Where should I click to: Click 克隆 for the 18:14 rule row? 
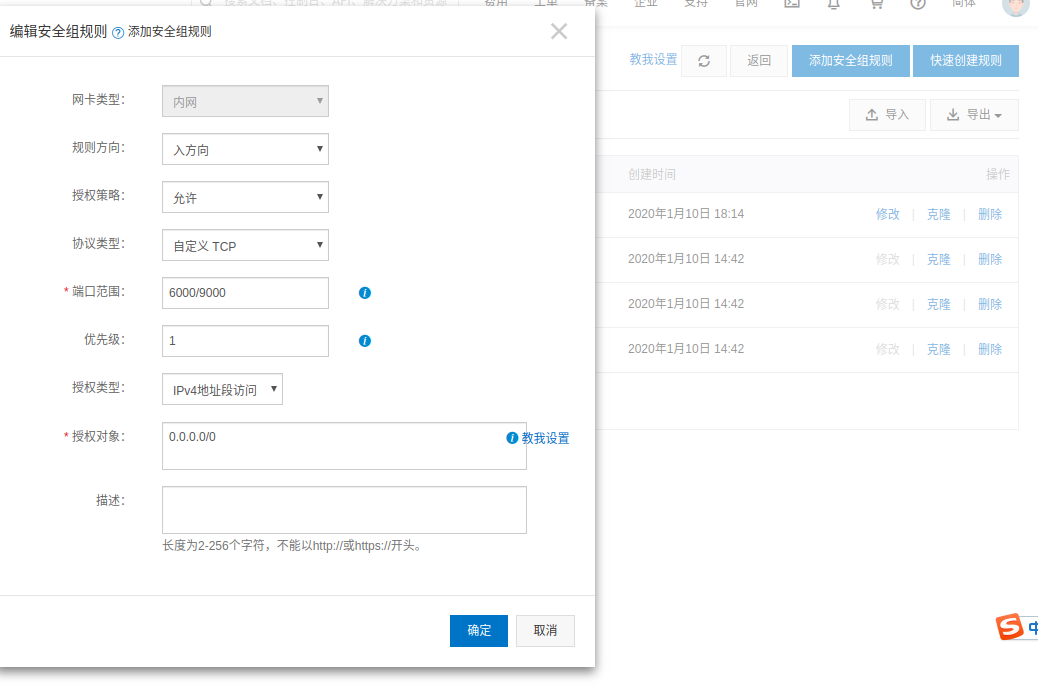[939, 214]
